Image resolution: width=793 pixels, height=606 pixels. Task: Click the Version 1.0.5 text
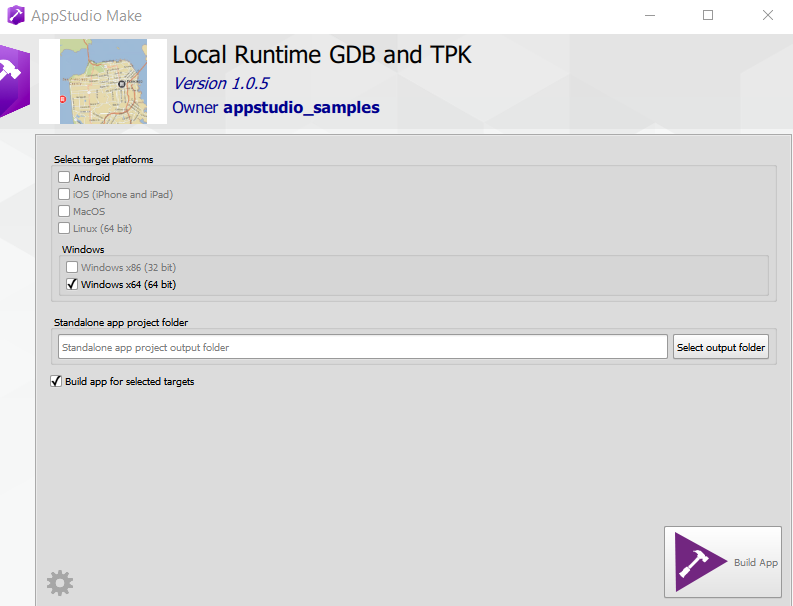click(x=221, y=83)
